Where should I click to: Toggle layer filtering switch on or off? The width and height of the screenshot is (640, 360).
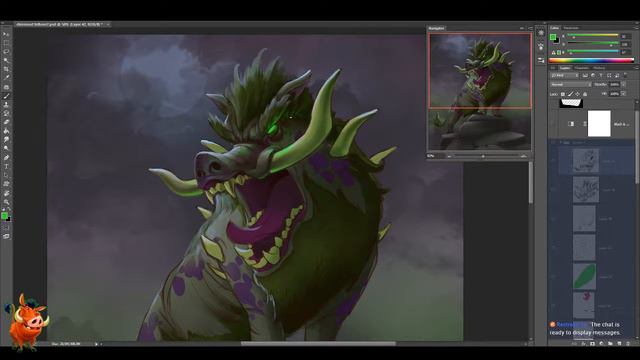click(625, 75)
